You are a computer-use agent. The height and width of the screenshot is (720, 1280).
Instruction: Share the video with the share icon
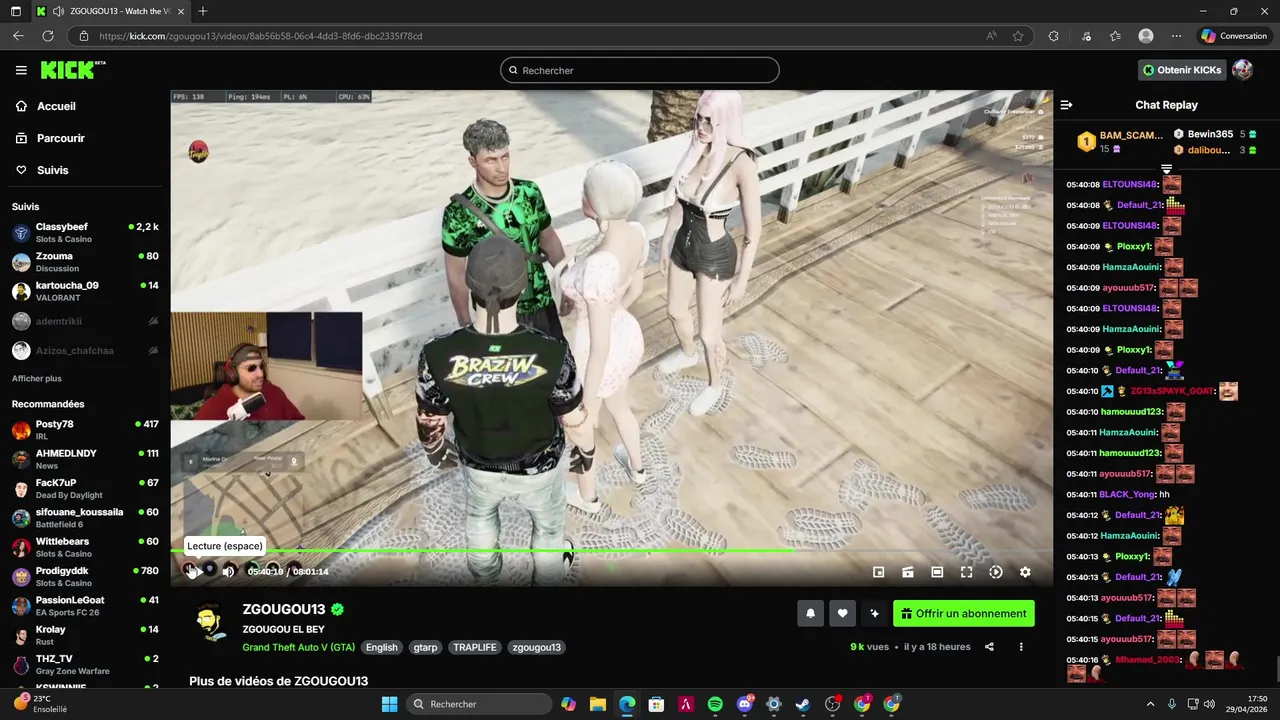pyautogui.click(x=989, y=647)
